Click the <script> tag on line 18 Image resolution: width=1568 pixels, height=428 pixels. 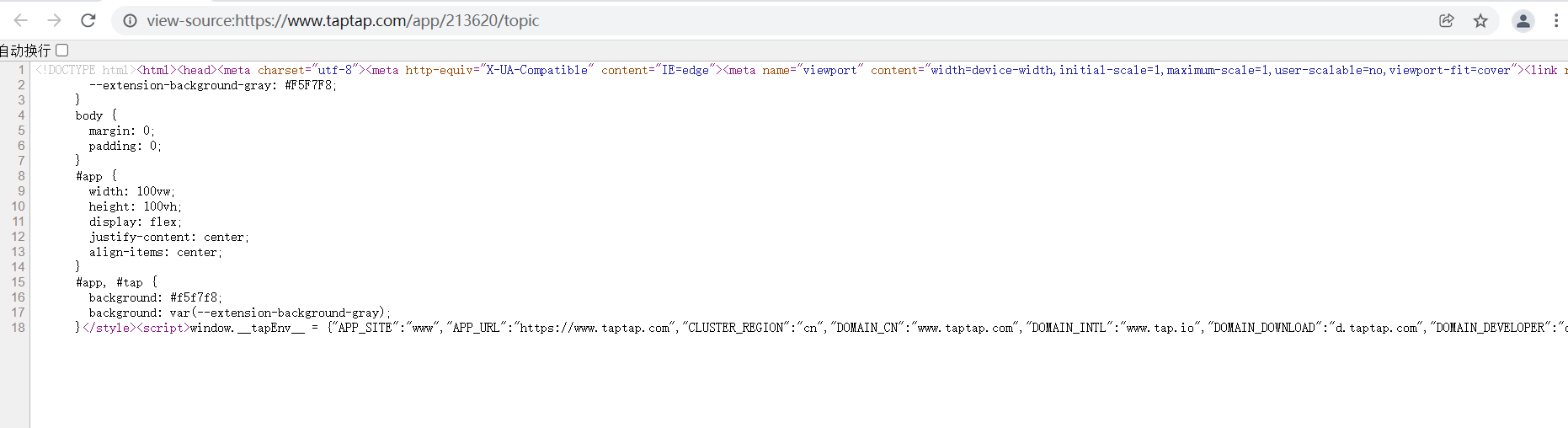[x=163, y=328]
